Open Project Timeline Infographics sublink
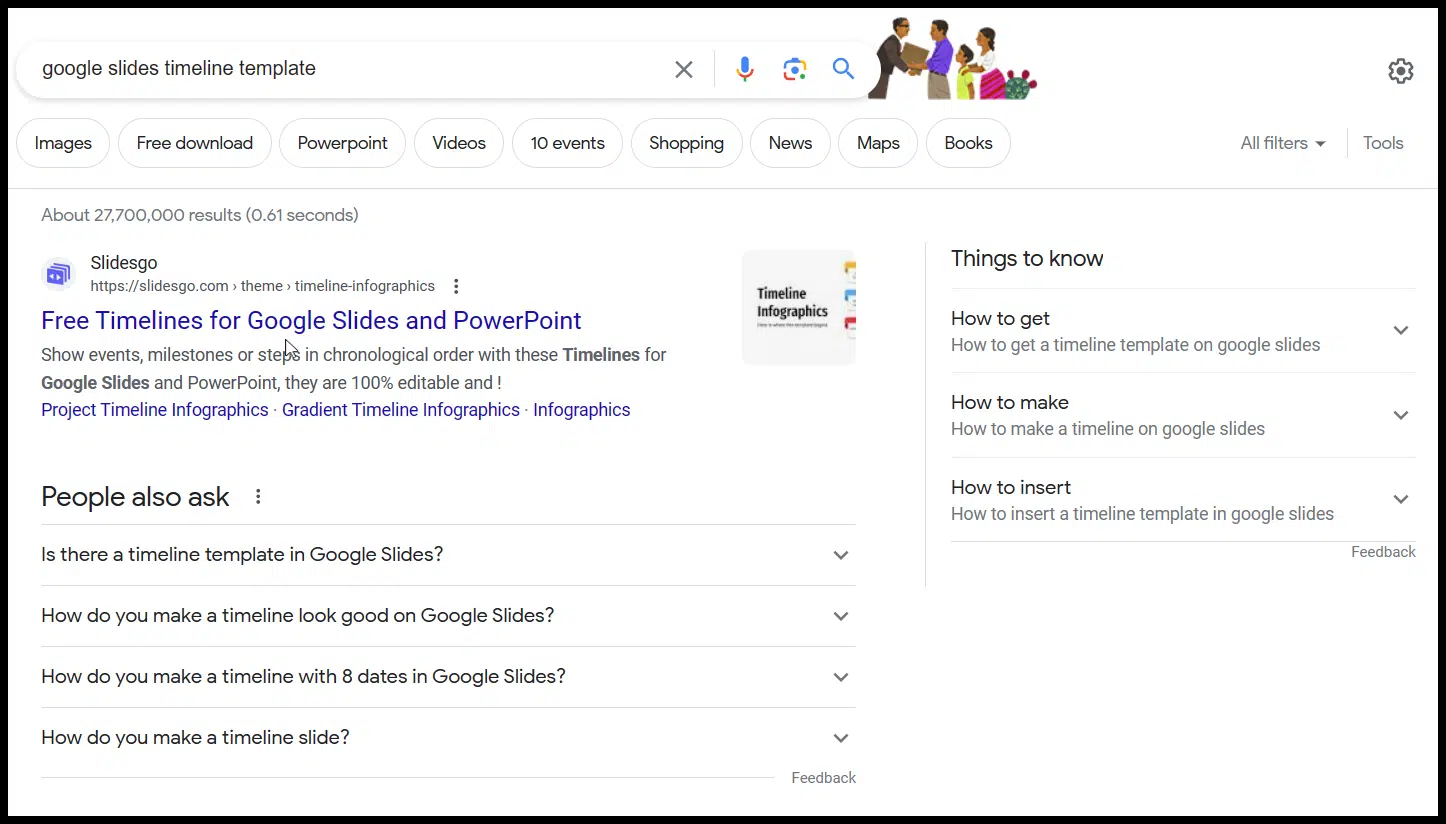Image resolution: width=1446 pixels, height=824 pixels. (155, 410)
